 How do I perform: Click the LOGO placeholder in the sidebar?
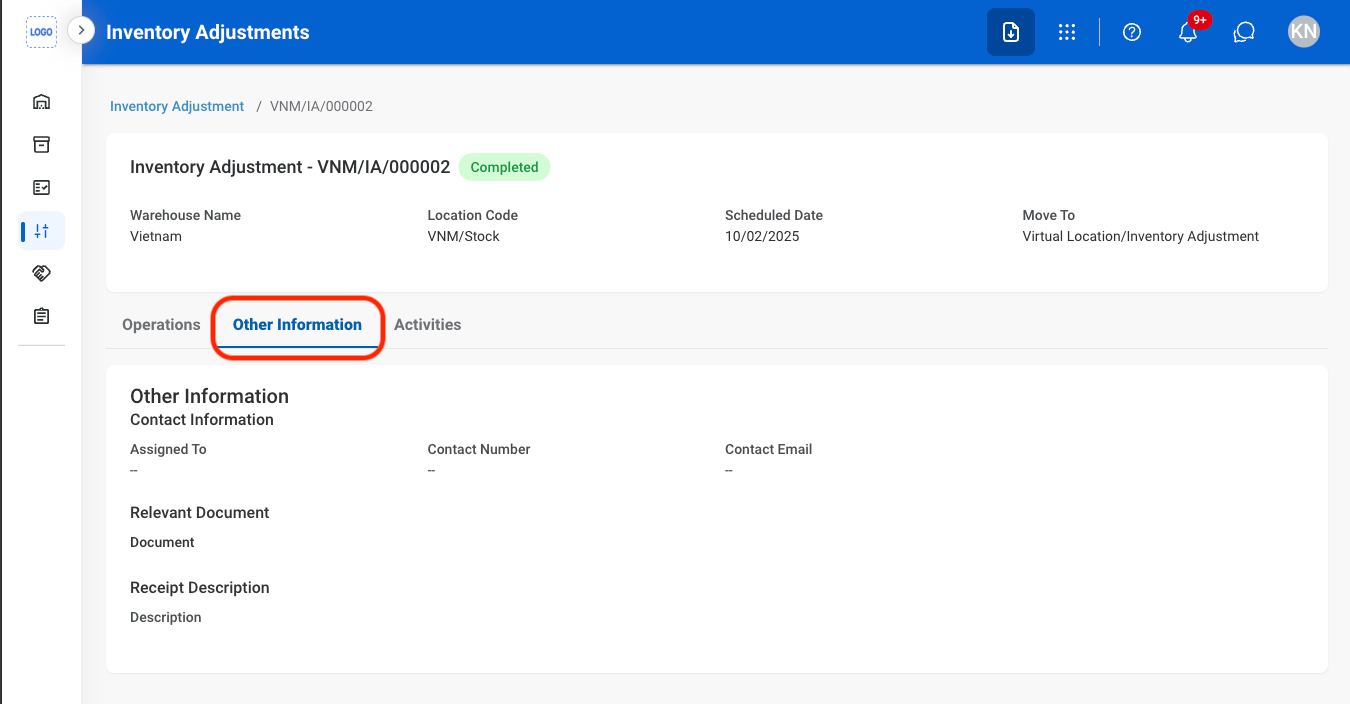tap(41, 32)
